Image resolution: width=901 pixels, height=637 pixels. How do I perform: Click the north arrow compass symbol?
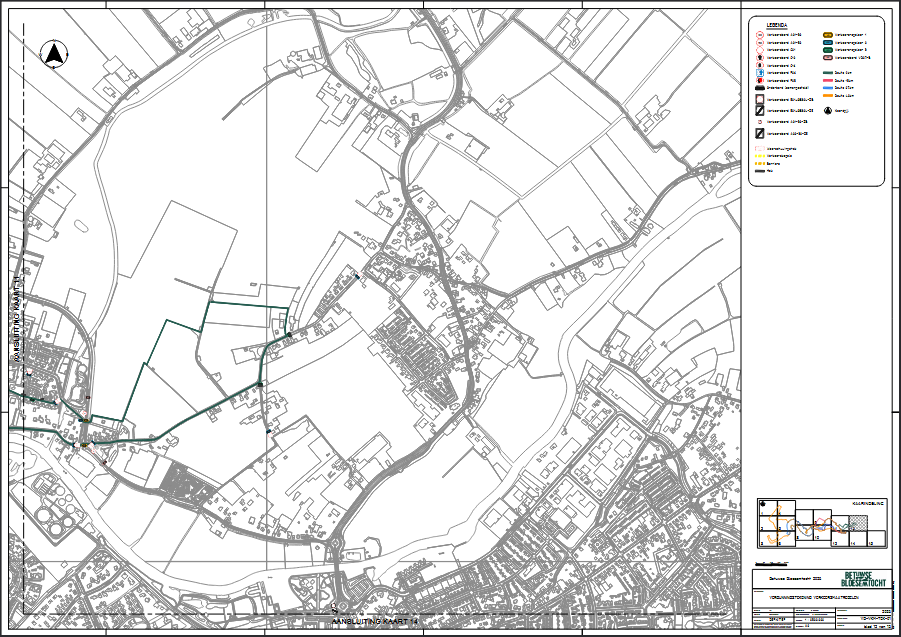(51, 54)
